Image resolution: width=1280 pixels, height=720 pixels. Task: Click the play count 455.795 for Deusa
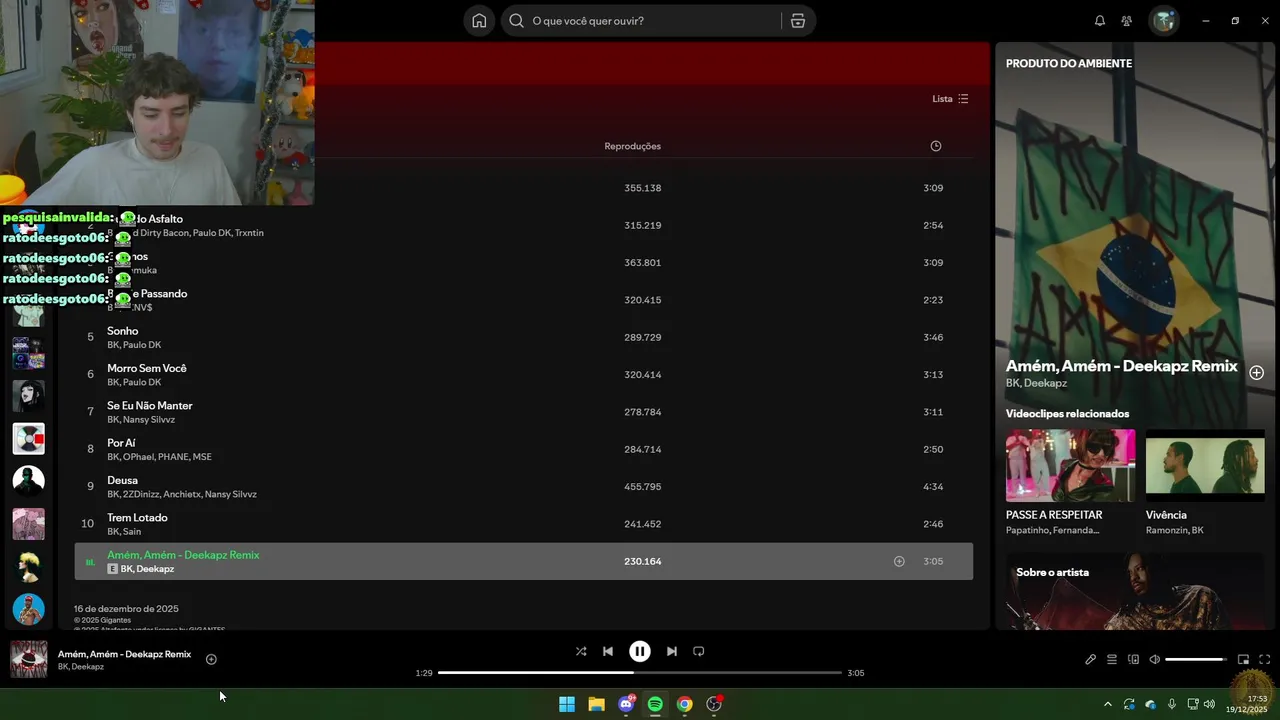point(642,487)
